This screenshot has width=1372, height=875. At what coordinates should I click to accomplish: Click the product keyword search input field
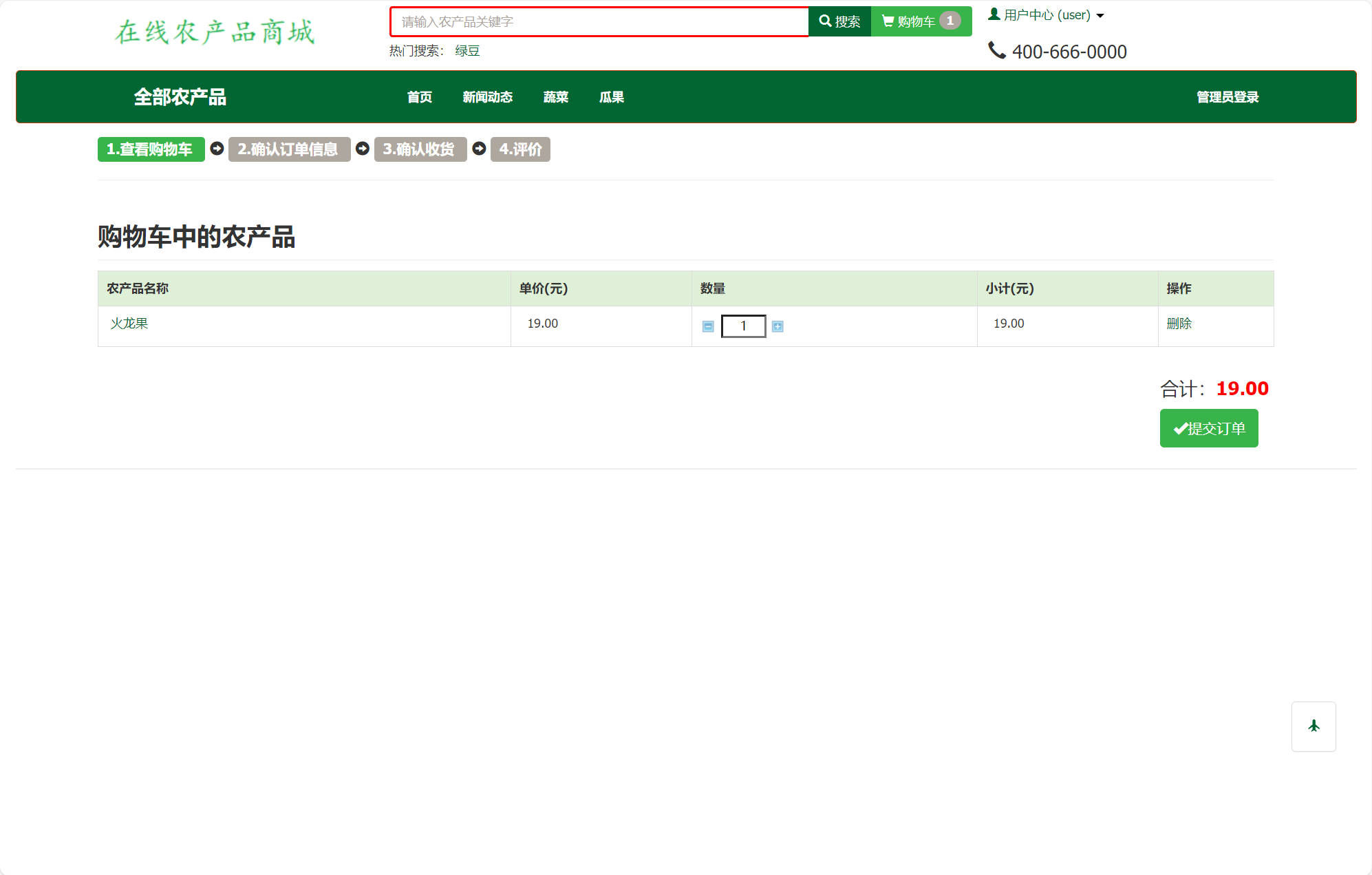pyautogui.click(x=599, y=21)
